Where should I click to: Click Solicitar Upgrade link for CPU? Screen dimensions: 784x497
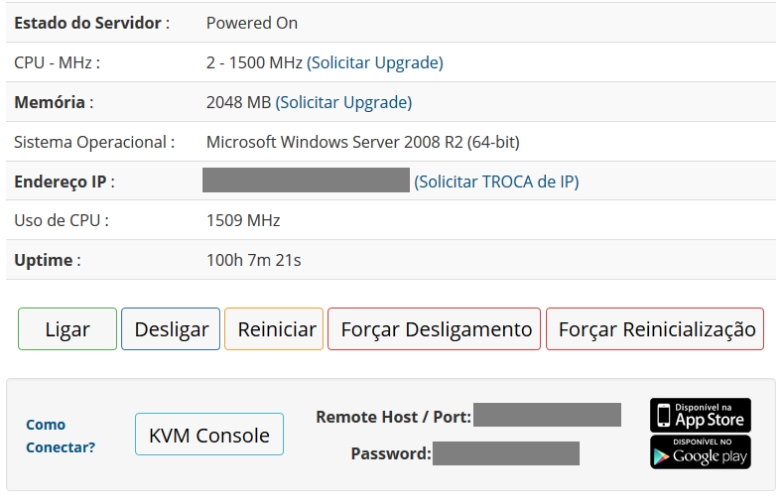[375, 63]
